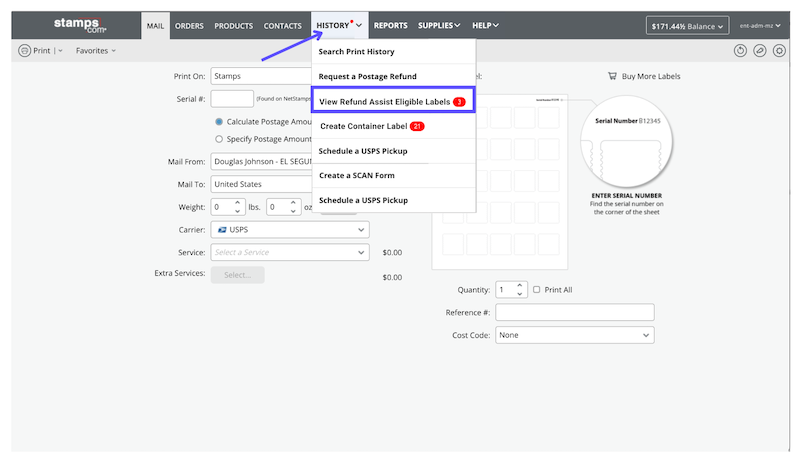Open the Favorites dropdown

pos(95,51)
